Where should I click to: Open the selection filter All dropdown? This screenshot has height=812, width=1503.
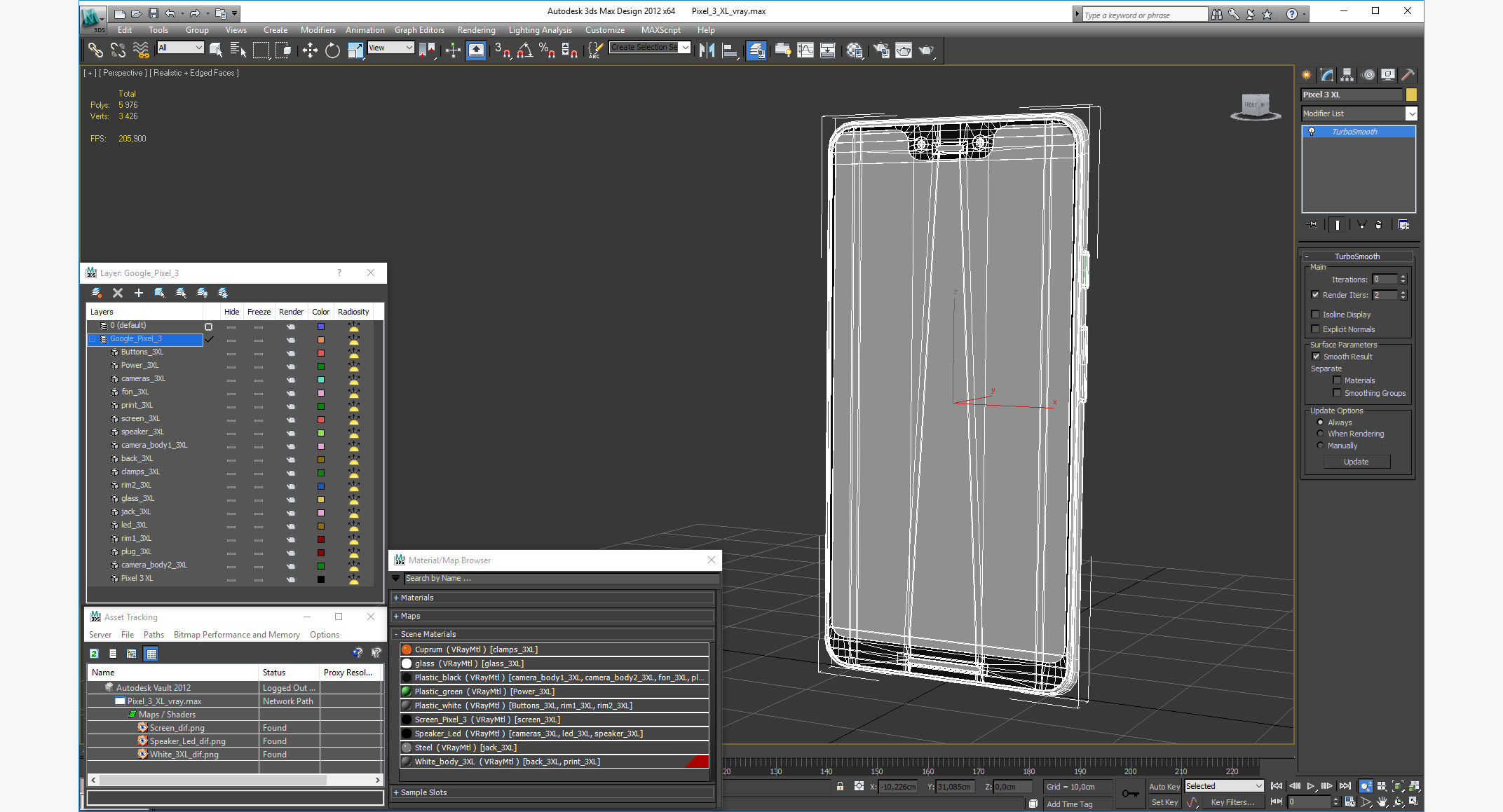click(180, 48)
